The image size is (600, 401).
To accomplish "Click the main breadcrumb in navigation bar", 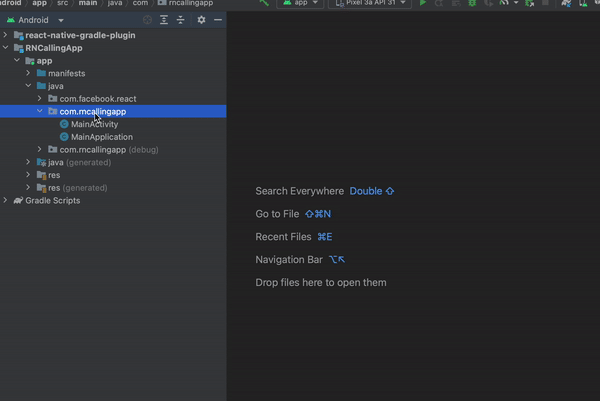I will 88,3.
